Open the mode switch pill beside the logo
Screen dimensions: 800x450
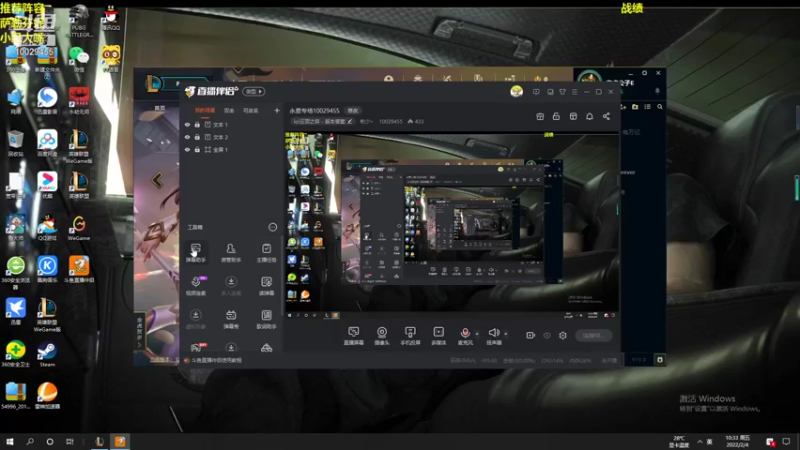(x=254, y=91)
